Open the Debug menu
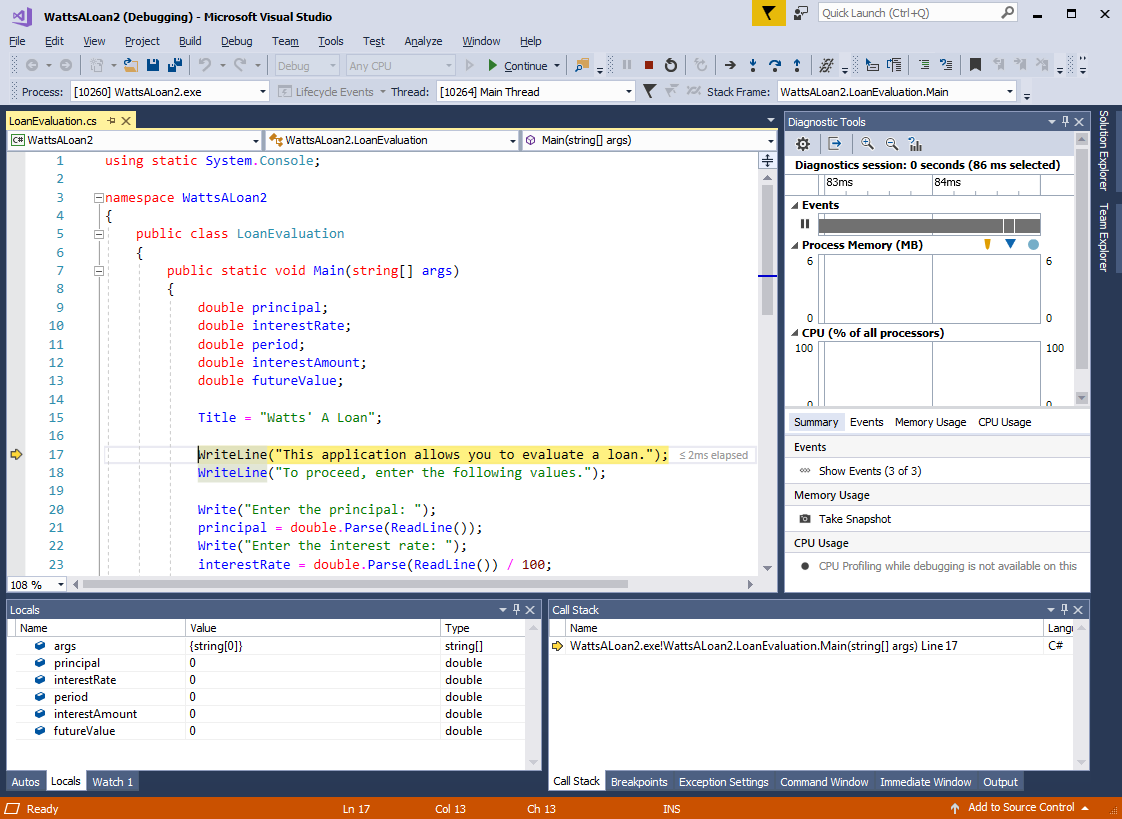The width and height of the screenshot is (1122, 819). click(236, 41)
